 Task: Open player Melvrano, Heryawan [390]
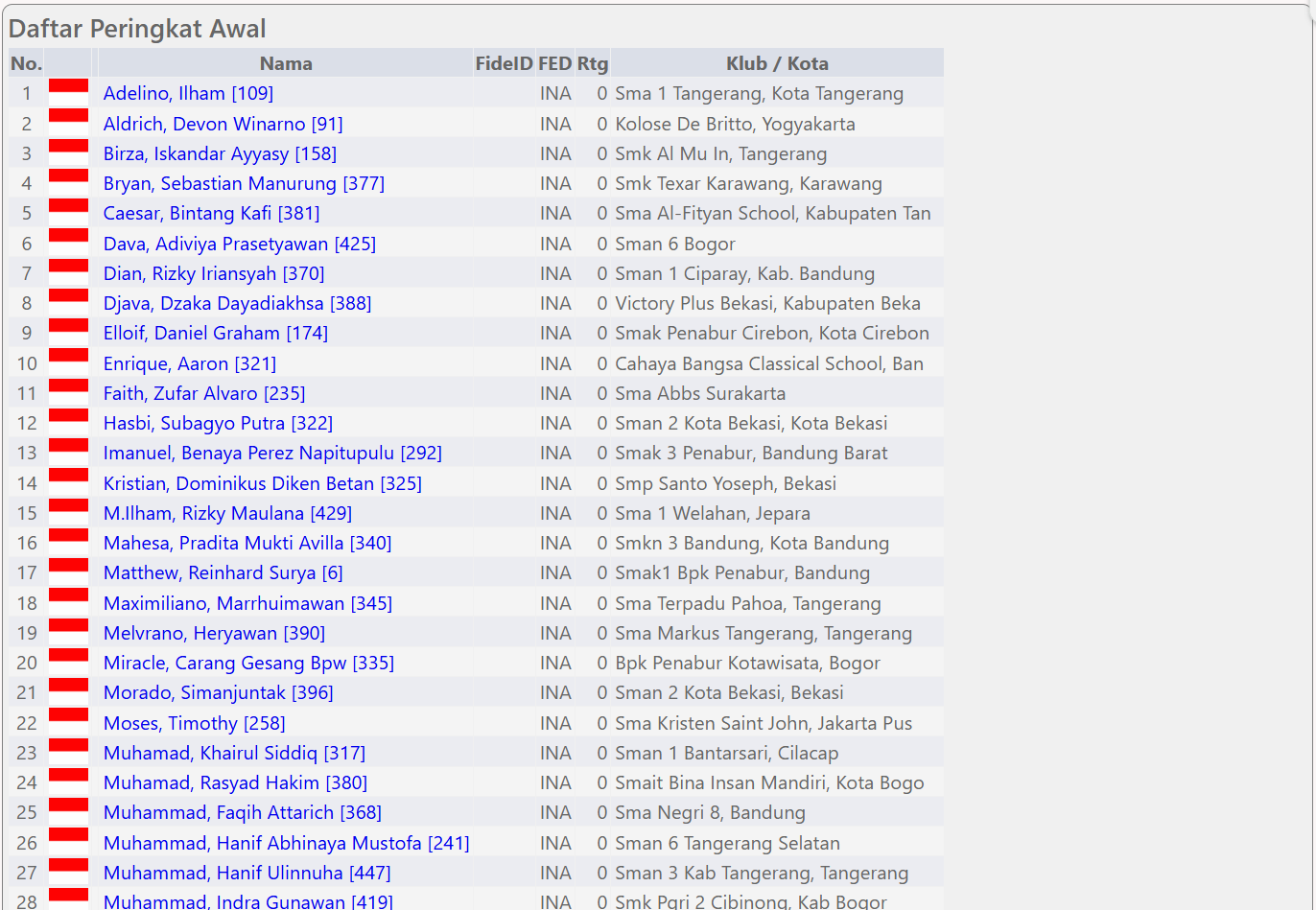(214, 633)
